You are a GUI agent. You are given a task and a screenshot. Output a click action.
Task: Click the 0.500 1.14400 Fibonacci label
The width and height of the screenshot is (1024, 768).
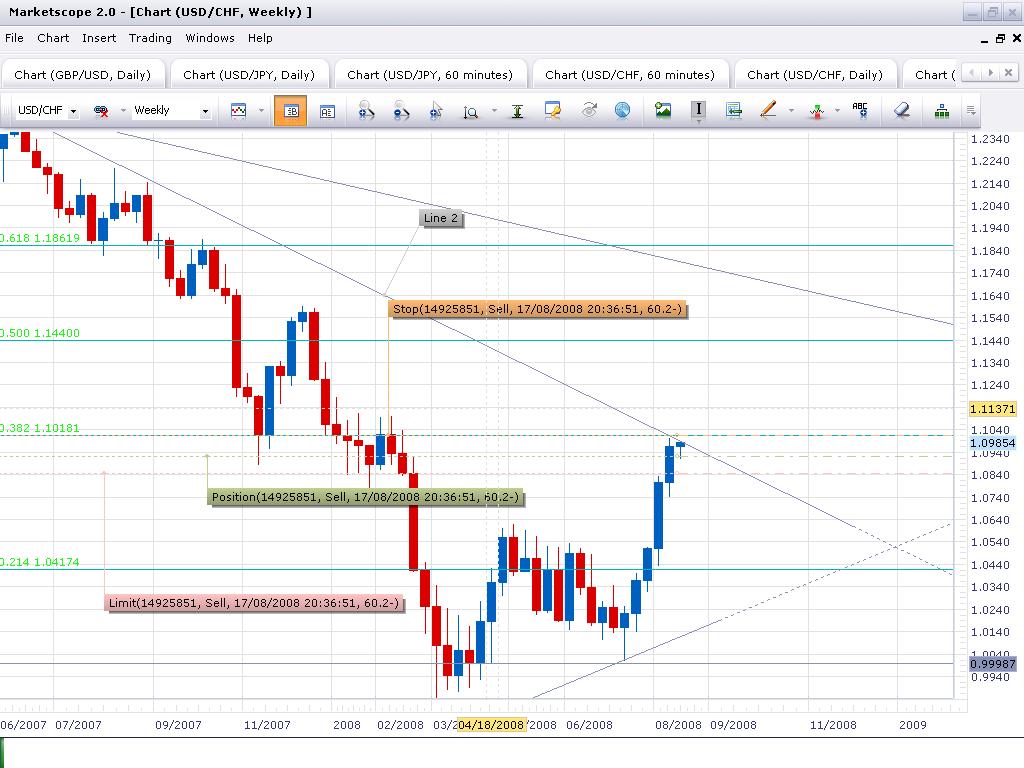tap(40, 333)
